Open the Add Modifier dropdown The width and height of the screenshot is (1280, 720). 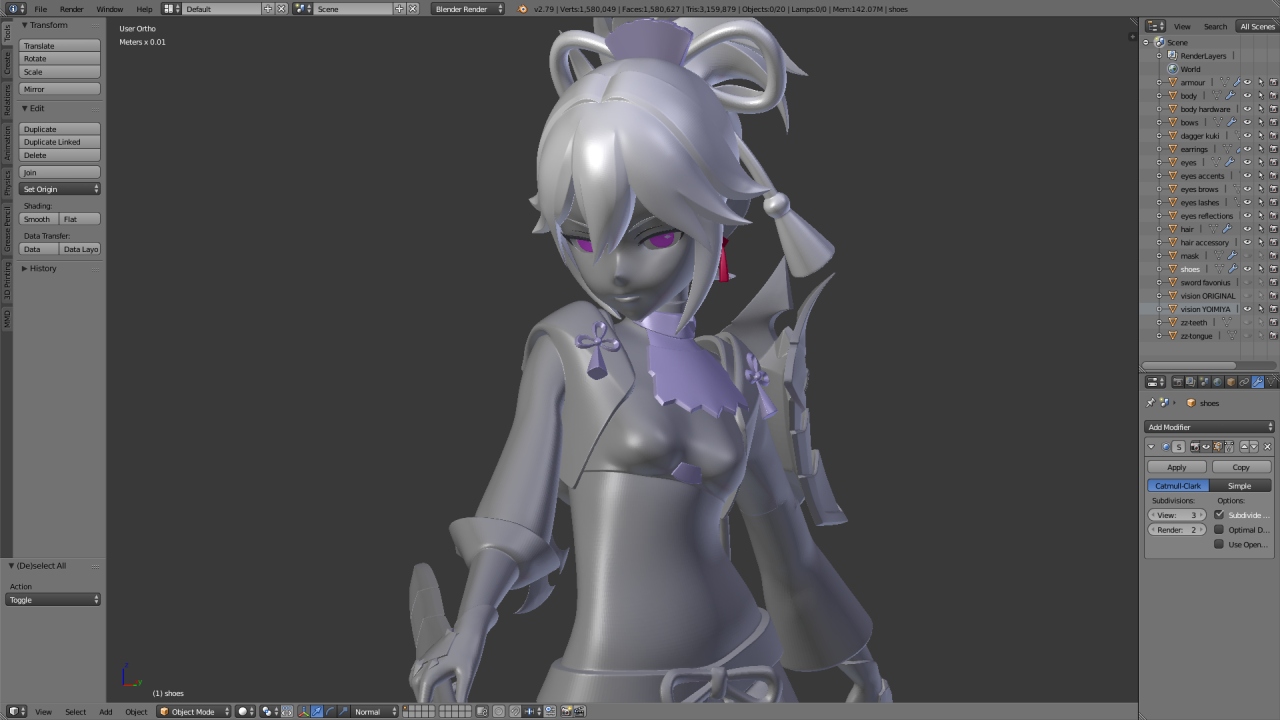coord(1209,427)
